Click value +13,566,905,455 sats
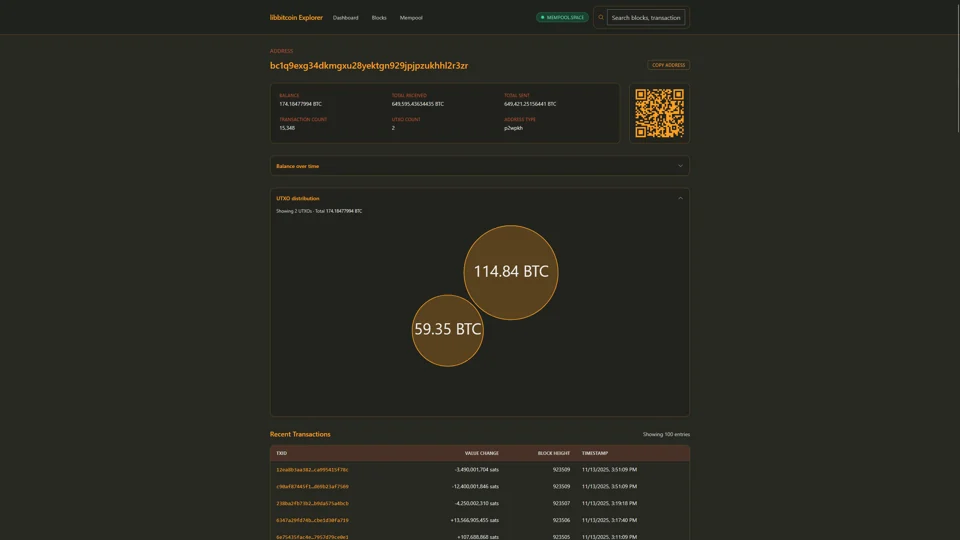Image resolution: width=960 pixels, height=540 pixels. [474, 520]
